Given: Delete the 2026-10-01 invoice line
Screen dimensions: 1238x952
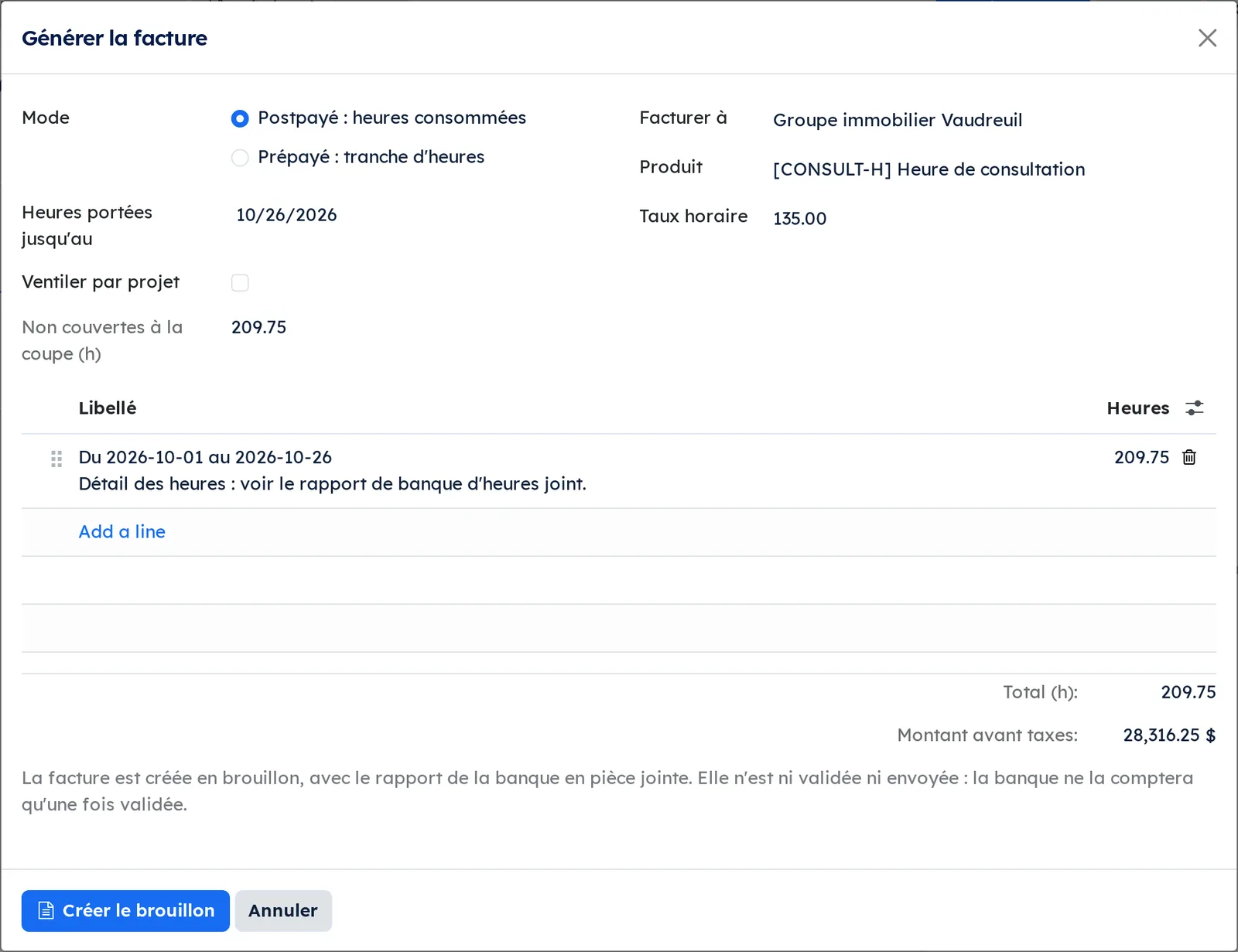Looking at the screenshot, I should [1189, 457].
